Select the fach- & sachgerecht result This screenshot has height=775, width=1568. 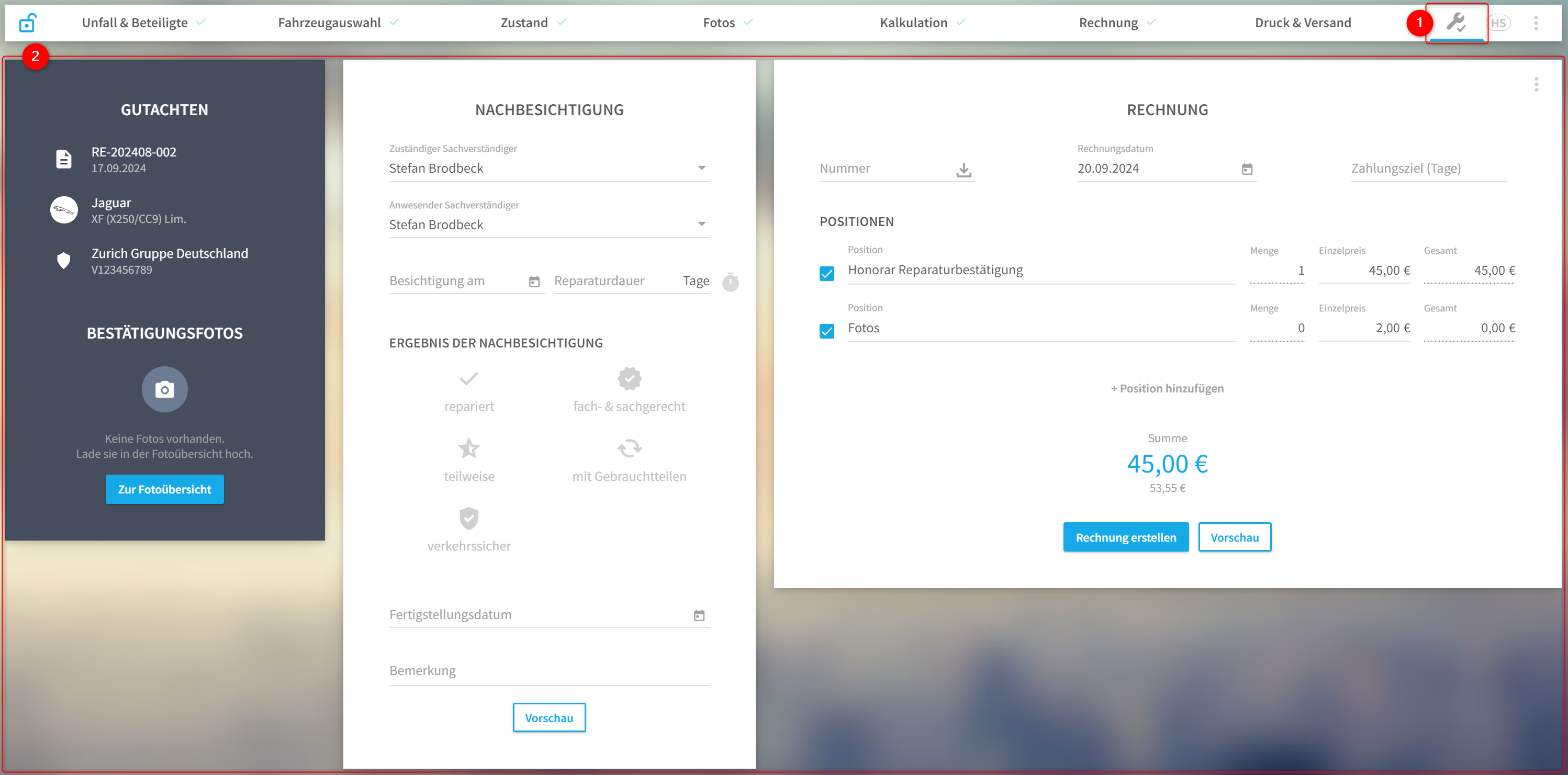pyautogui.click(x=630, y=390)
